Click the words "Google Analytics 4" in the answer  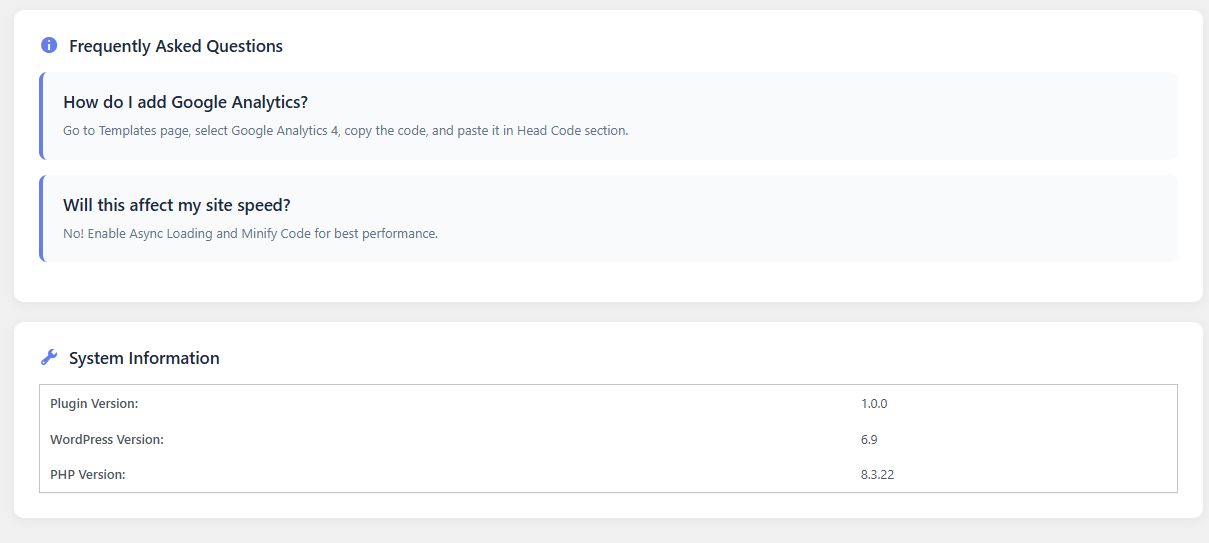(x=285, y=131)
